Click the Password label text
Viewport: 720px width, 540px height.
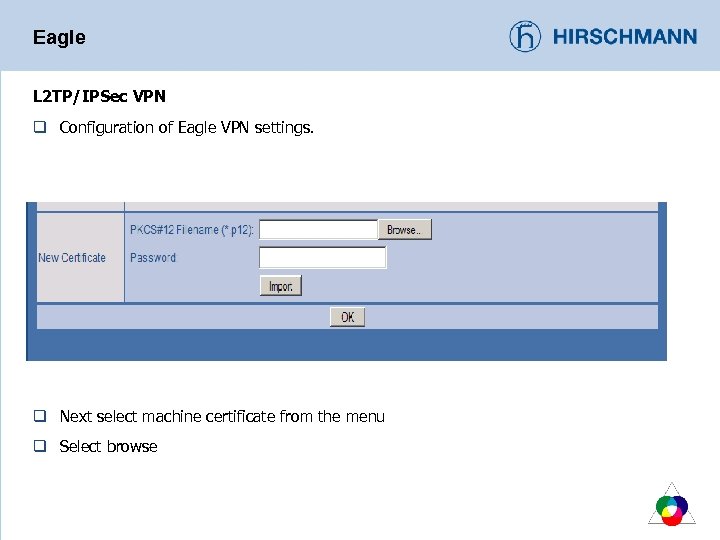(153, 258)
